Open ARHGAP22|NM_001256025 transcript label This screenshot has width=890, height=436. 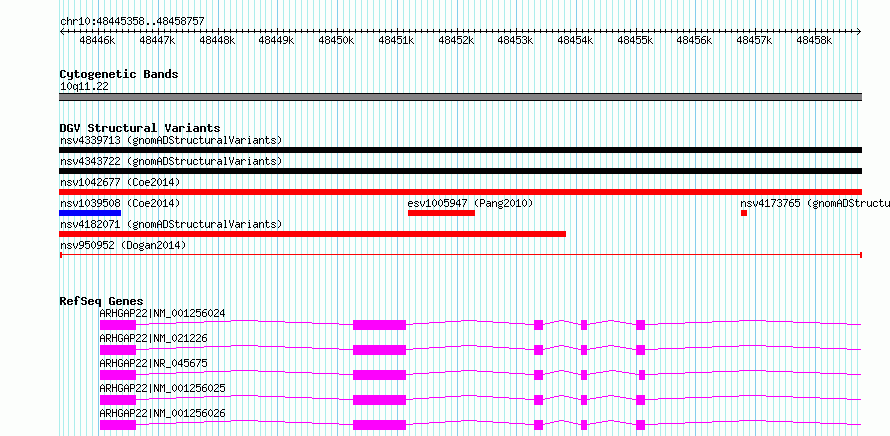tap(162, 388)
